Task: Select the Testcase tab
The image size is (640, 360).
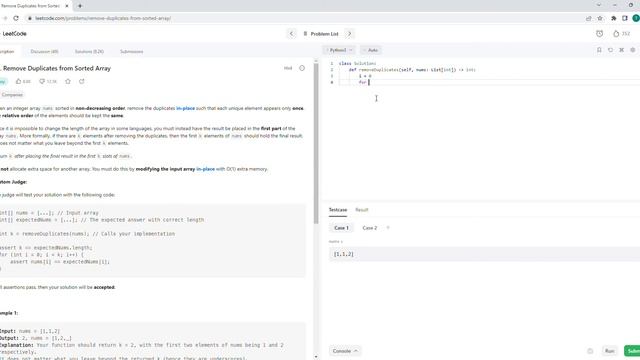Action: [338, 210]
